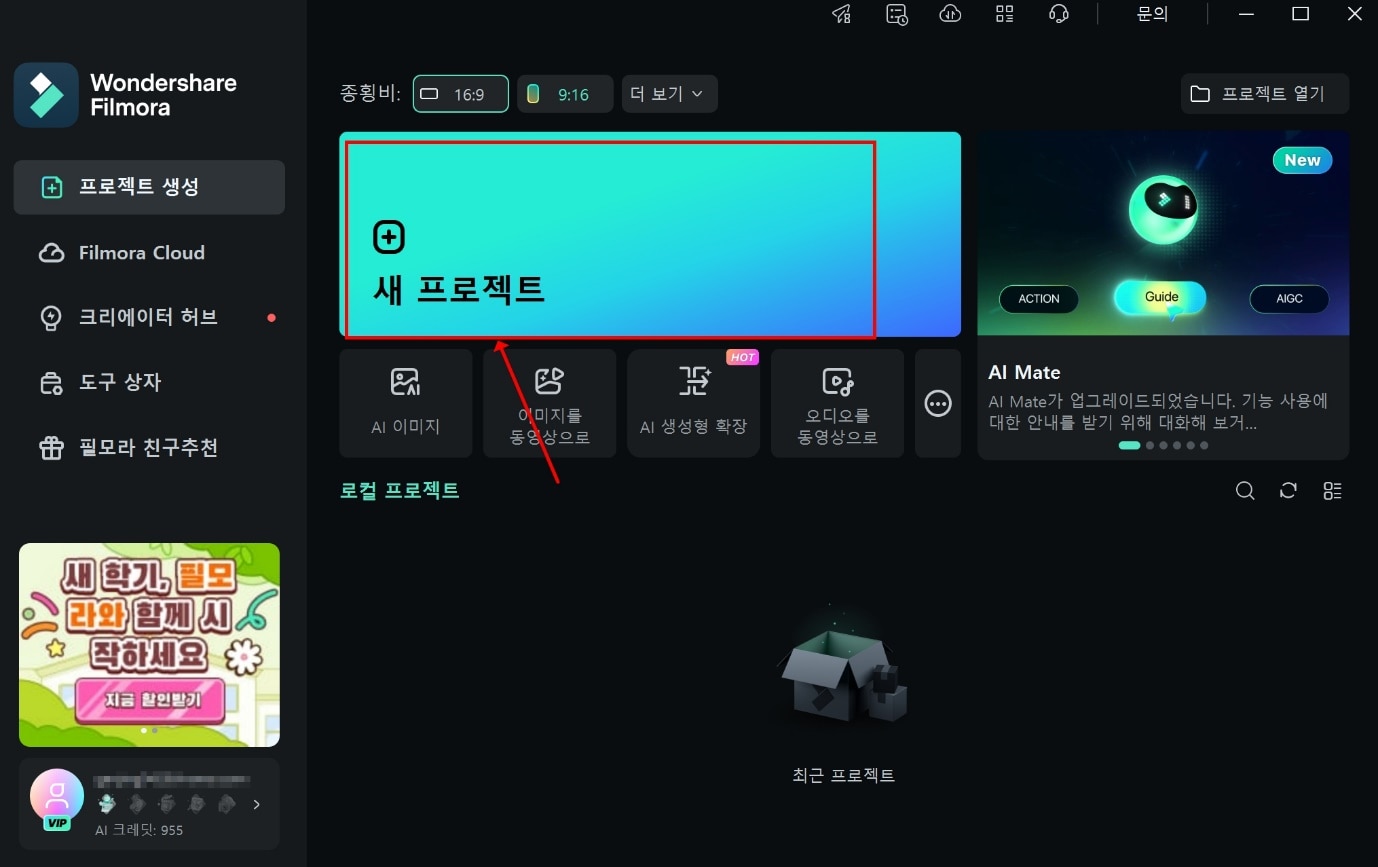Click the toolbox icon beside 도구 상자
This screenshot has height=867, width=1378.
click(x=51, y=383)
